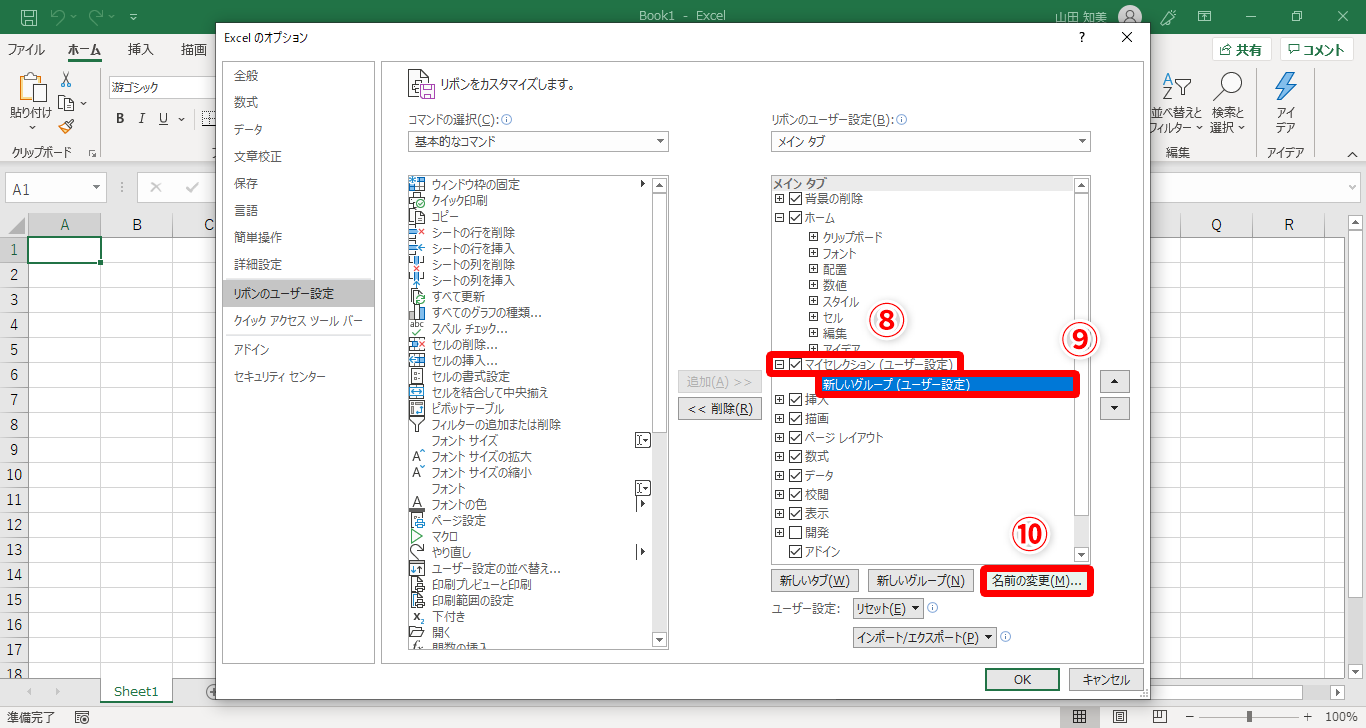Click the help question mark in options dialog
The width and height of the screenshot is (1366, 728).
(x=1081, y=38)
